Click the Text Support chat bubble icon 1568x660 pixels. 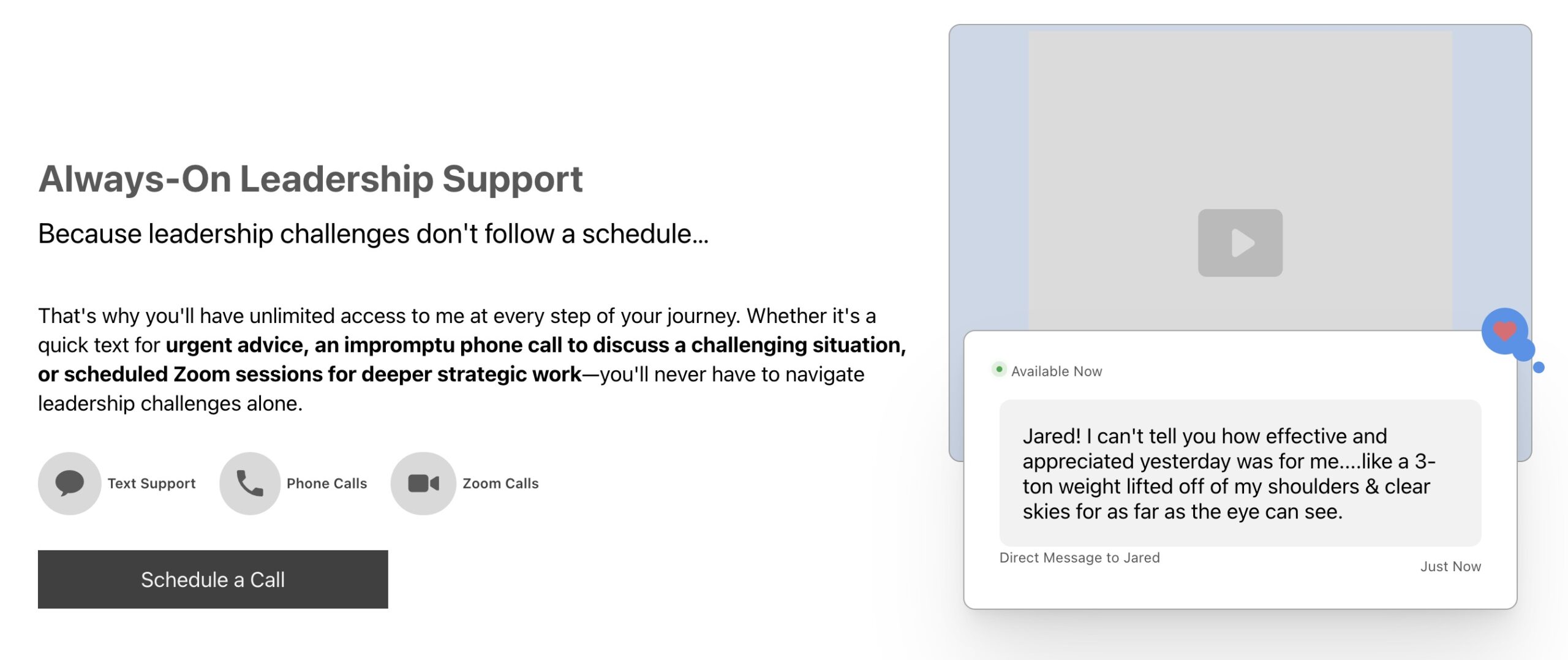[x=69, y=483]
